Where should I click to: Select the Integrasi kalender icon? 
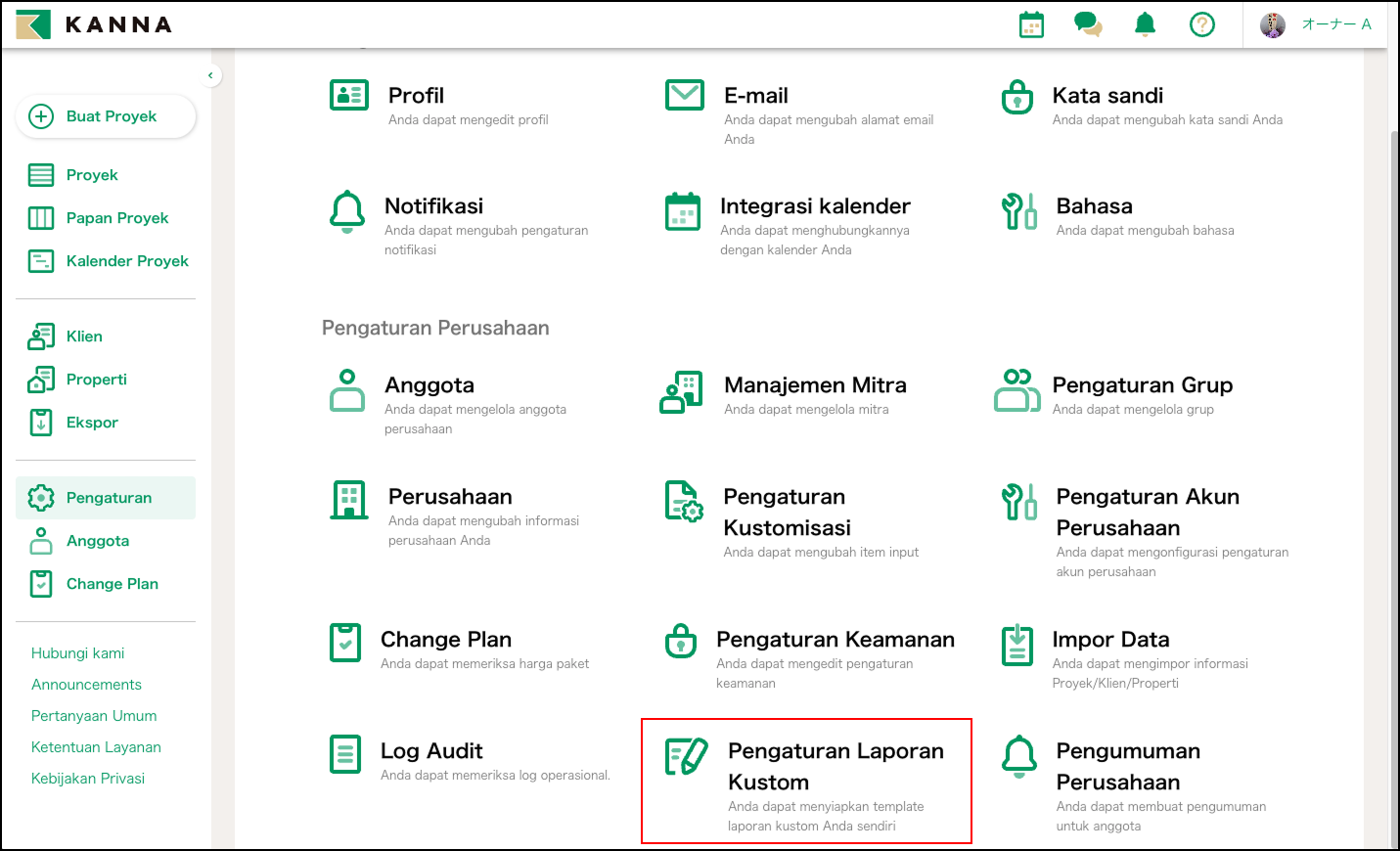pos(682,211)
